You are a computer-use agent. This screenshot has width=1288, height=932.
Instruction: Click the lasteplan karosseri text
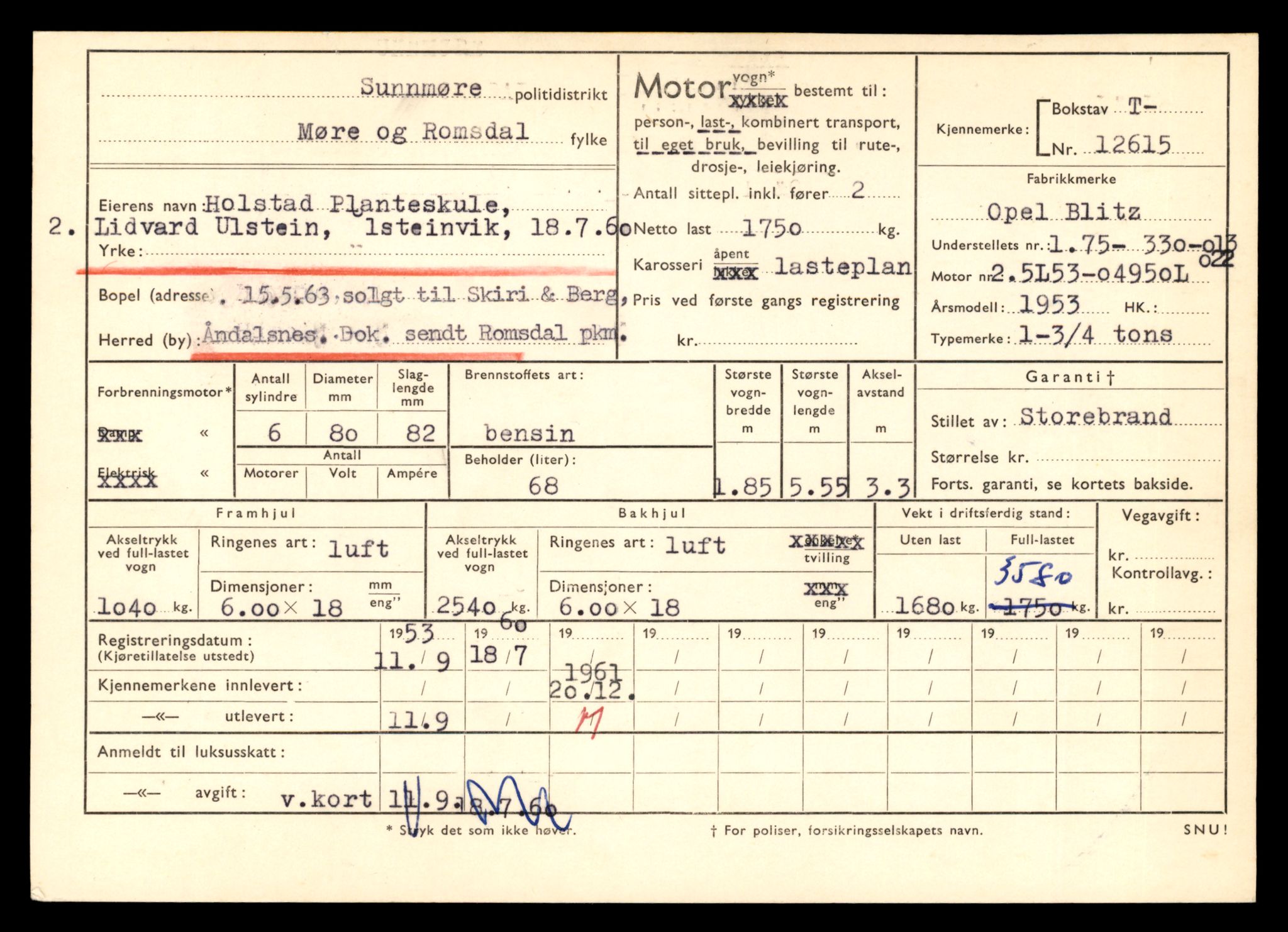pyautogui.click(x=842, y=267)
